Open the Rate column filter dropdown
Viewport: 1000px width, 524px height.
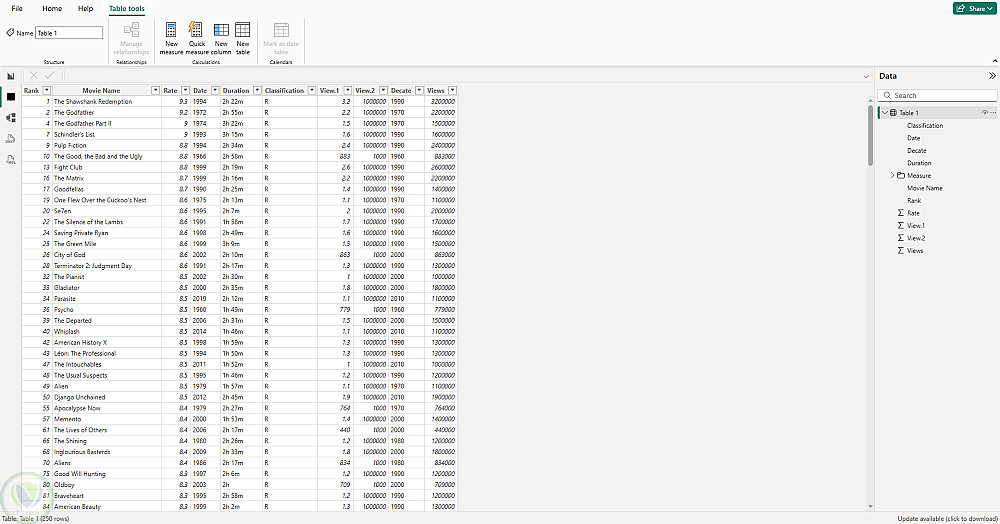(x=186, y=91)
